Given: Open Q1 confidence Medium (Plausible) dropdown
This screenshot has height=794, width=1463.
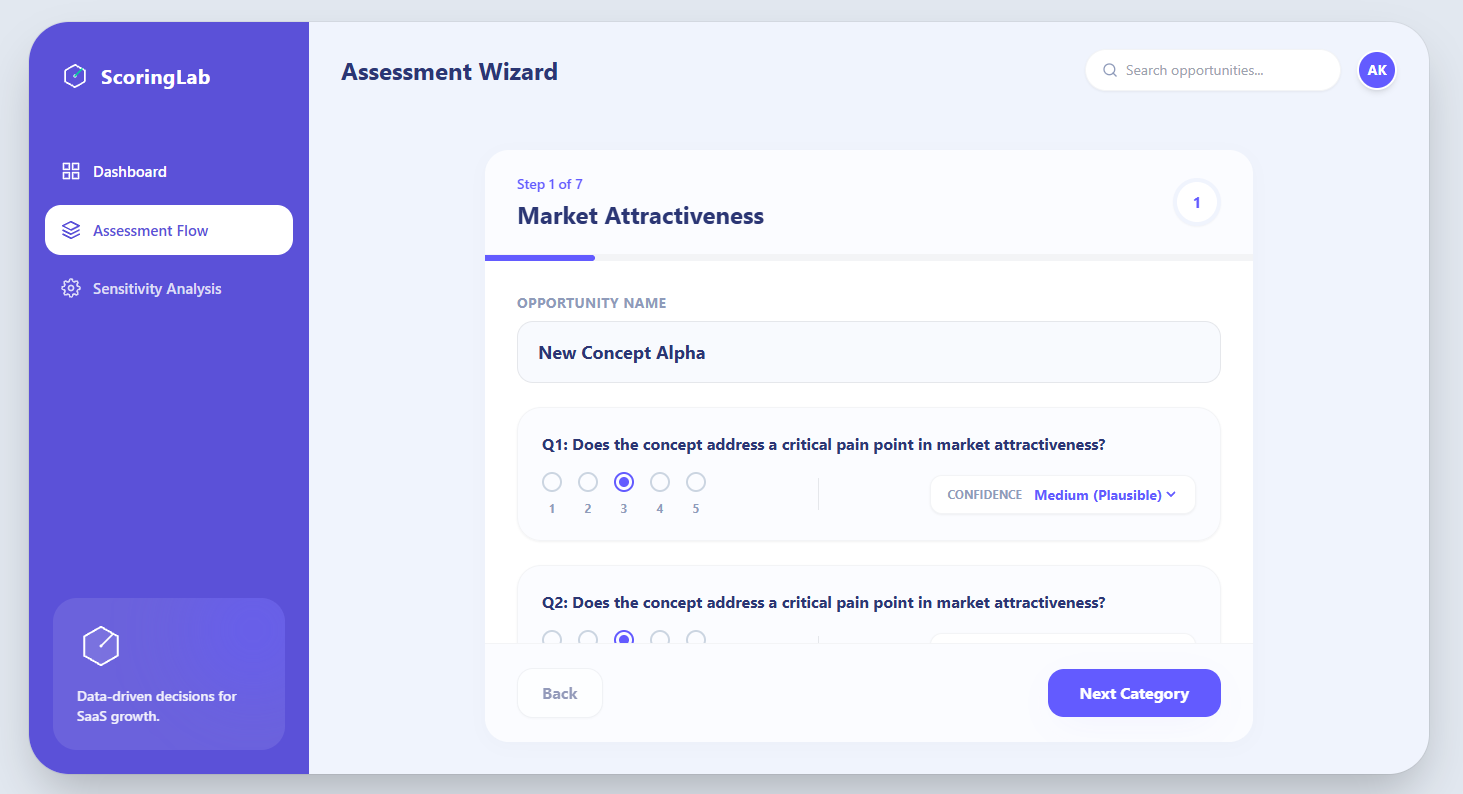Looking at the screenshot, I should coord(1063,494).
